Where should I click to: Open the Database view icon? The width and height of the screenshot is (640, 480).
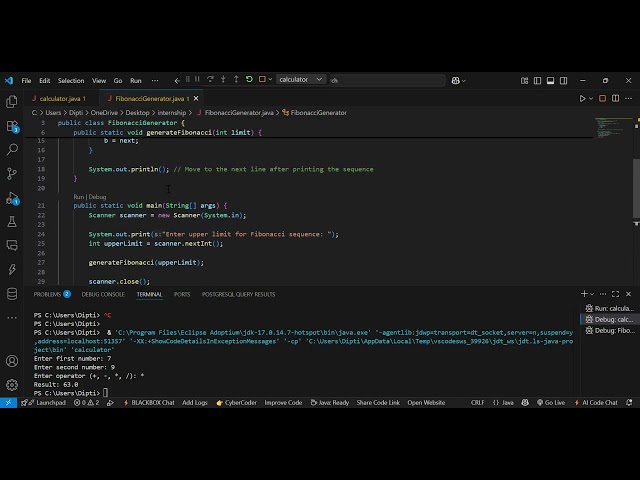[x=12, y=293]
